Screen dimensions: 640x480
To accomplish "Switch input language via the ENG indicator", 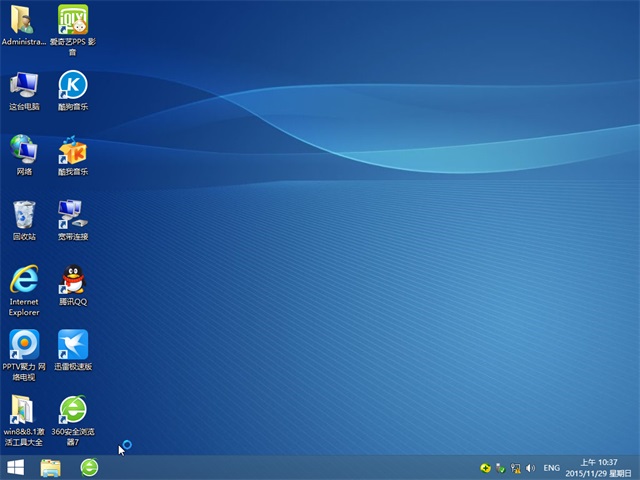I will click(x=551, y=467).
